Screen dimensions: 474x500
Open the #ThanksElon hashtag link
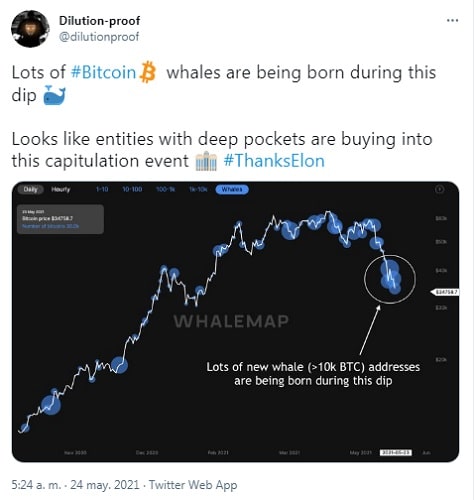[x=274, y=161]
